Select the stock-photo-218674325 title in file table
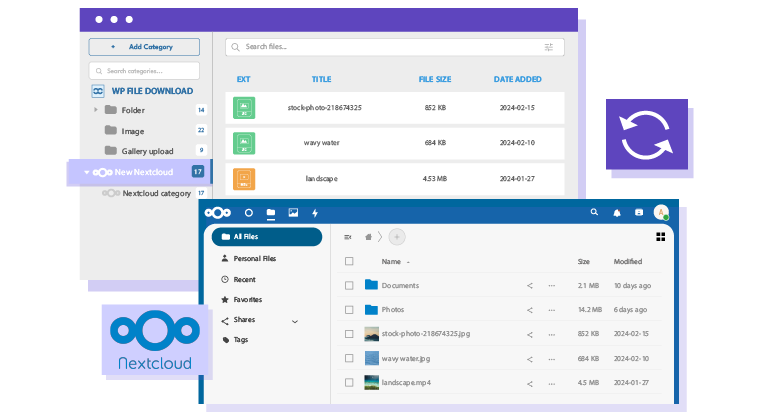This screenshot has height=420, width=760. tap(324, 108)
